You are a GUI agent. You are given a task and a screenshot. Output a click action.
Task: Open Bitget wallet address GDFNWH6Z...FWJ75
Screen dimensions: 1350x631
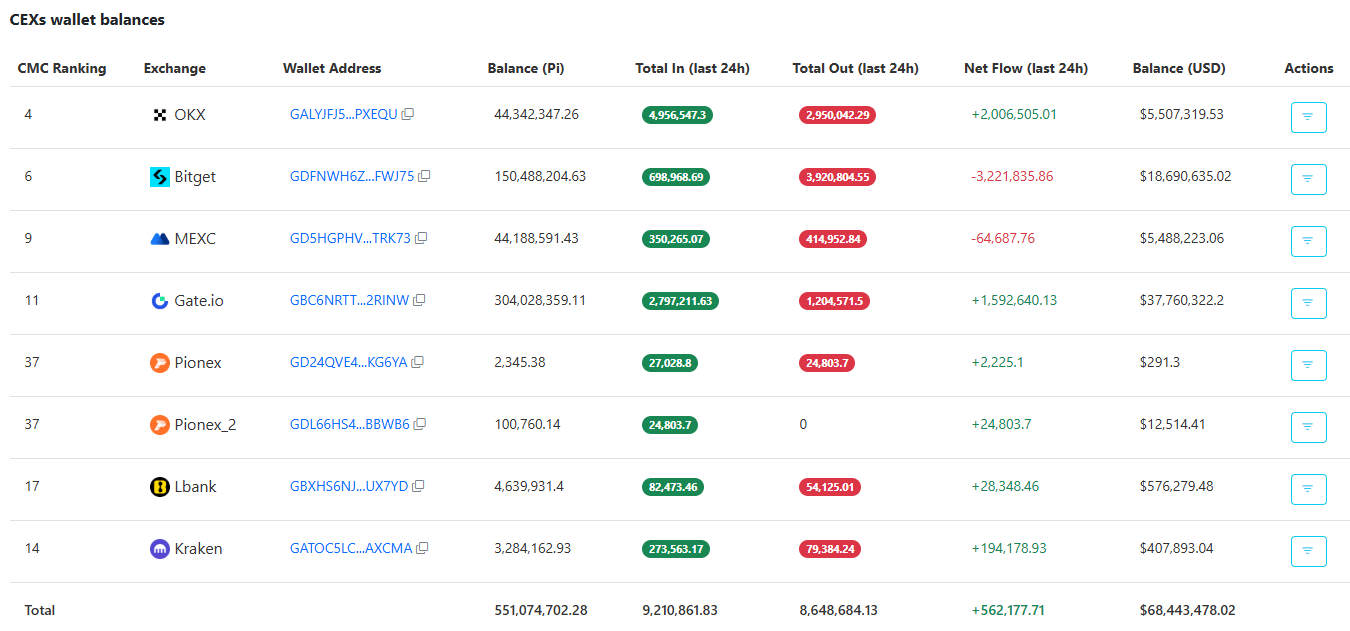click(352, 176)
